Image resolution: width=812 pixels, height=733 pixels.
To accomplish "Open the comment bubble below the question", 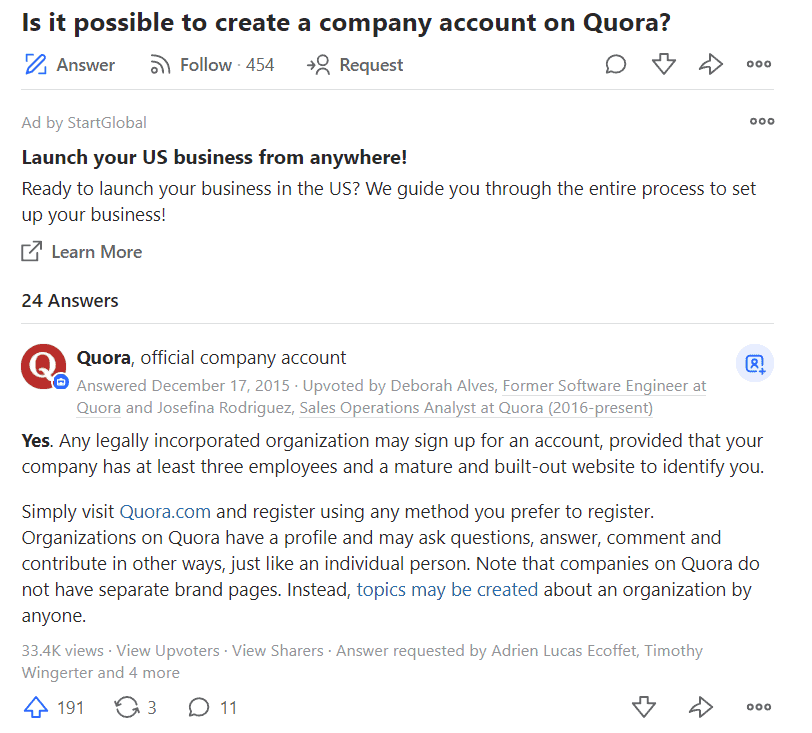I will click(615, 64).
